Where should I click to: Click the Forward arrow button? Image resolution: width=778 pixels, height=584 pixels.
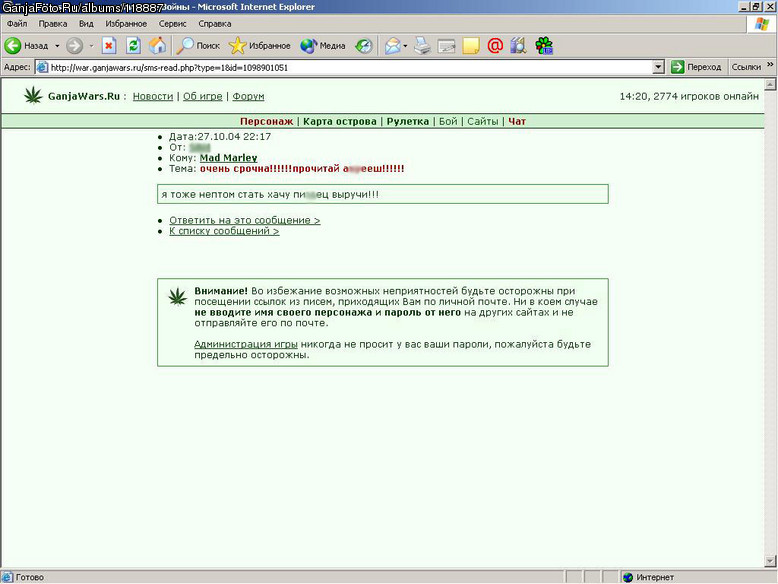pyautogui.click(x=74, y=46)
